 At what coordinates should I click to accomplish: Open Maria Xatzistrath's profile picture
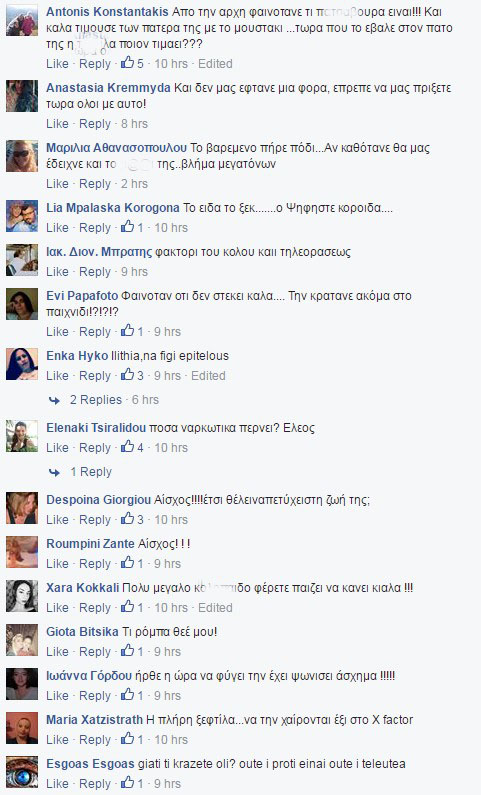pyautogui.click(x=22, y=728)
